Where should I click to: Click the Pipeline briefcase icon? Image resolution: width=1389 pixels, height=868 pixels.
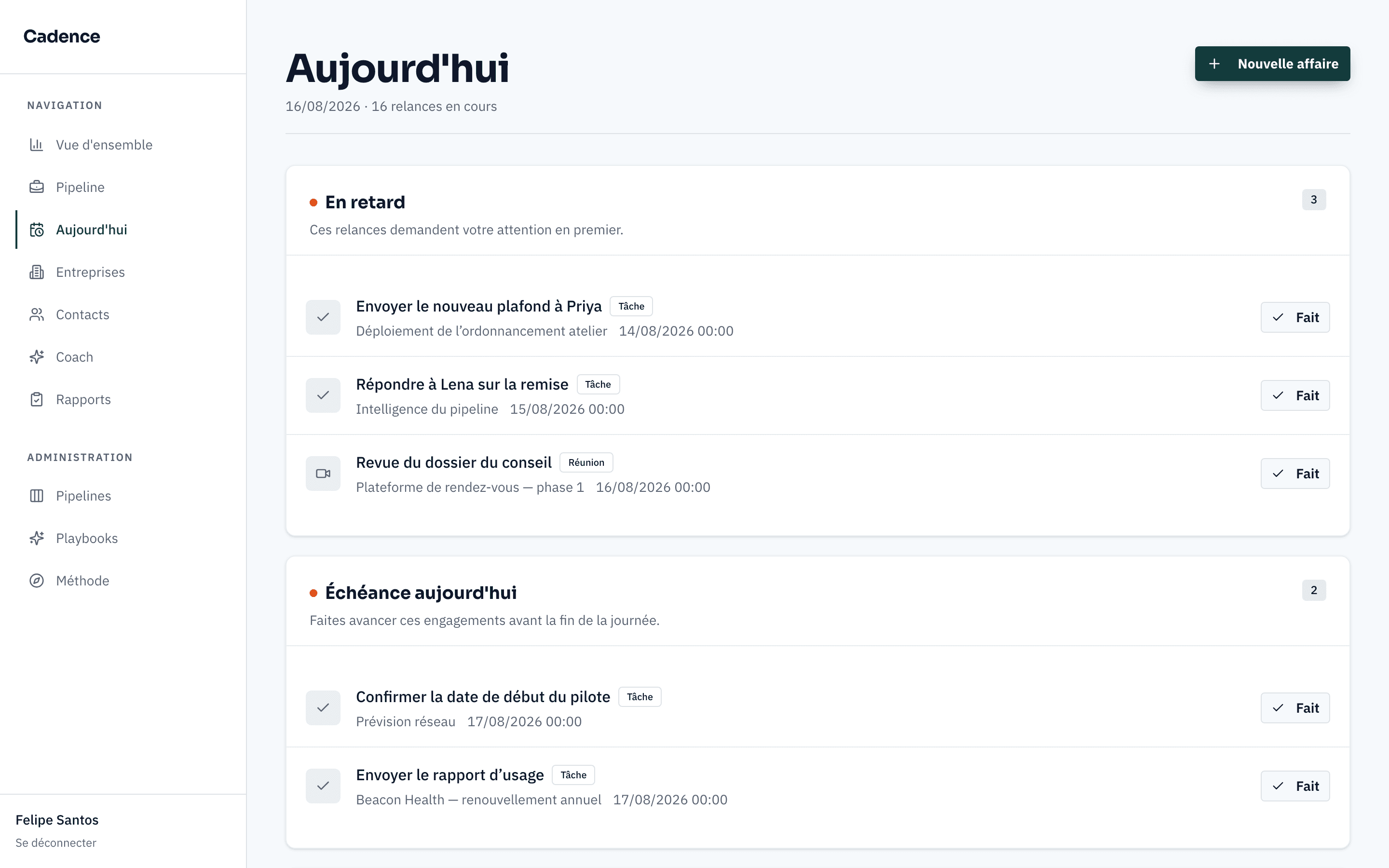pos(36,187)
